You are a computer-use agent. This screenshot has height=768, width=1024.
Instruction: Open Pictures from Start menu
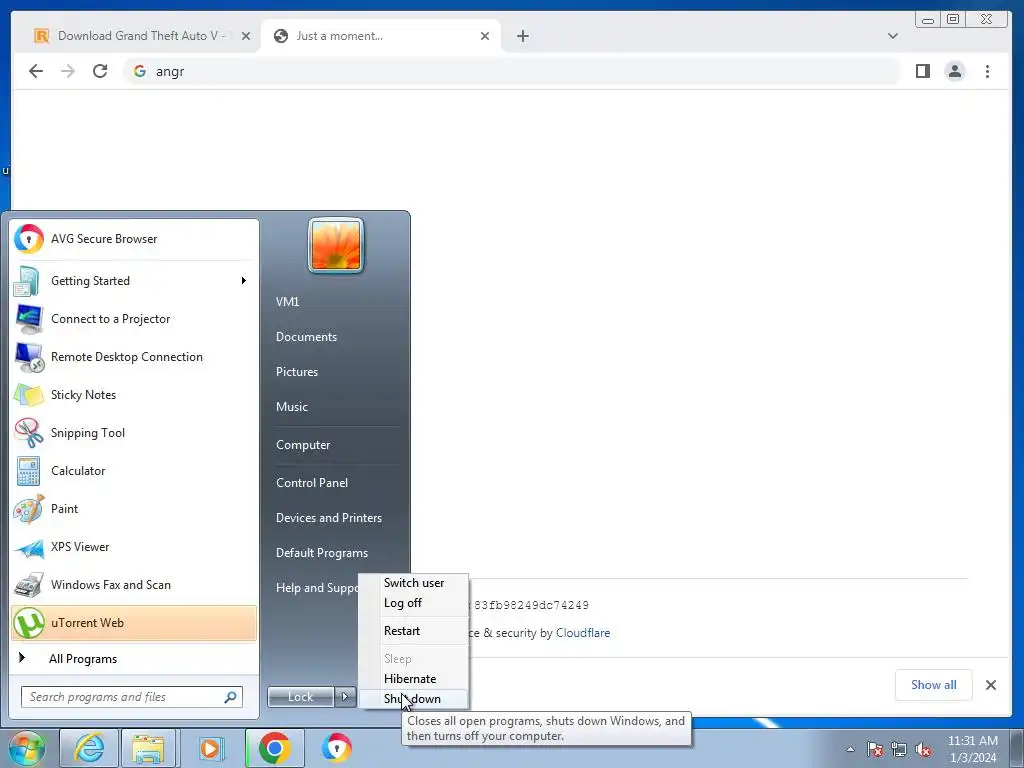[x=335, y=372]
